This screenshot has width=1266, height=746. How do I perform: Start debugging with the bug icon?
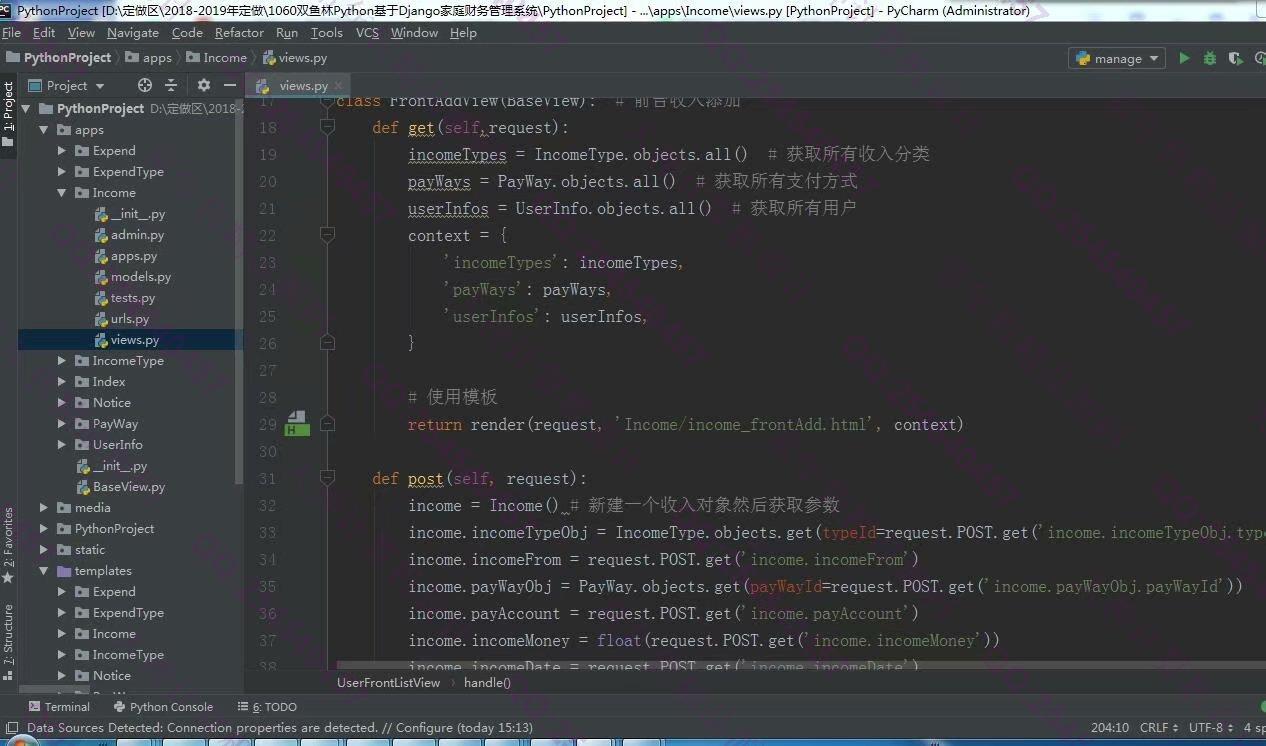pyautogui.click(x=1210, y=58)
